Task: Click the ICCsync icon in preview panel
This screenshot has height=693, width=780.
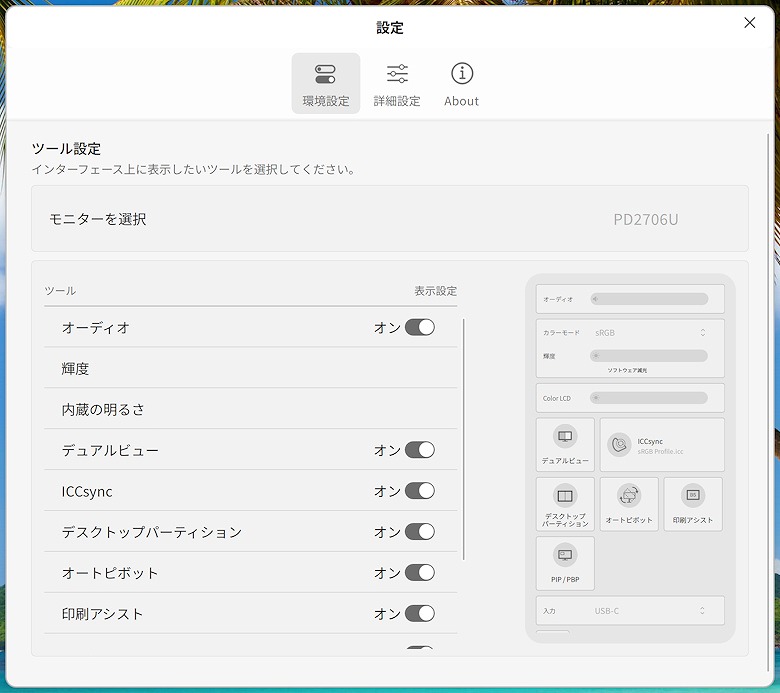Action: [619, 444]
